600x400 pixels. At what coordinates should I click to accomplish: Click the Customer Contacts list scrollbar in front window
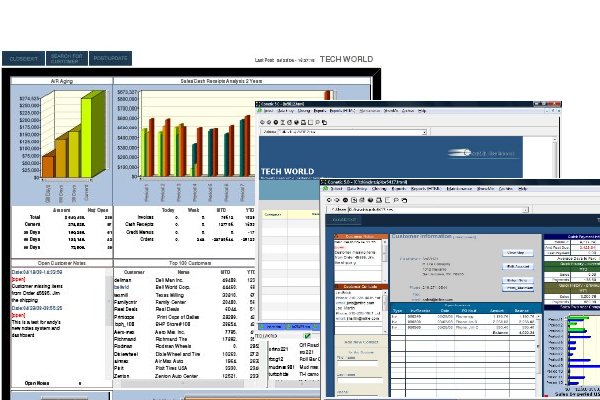point(385,311)
